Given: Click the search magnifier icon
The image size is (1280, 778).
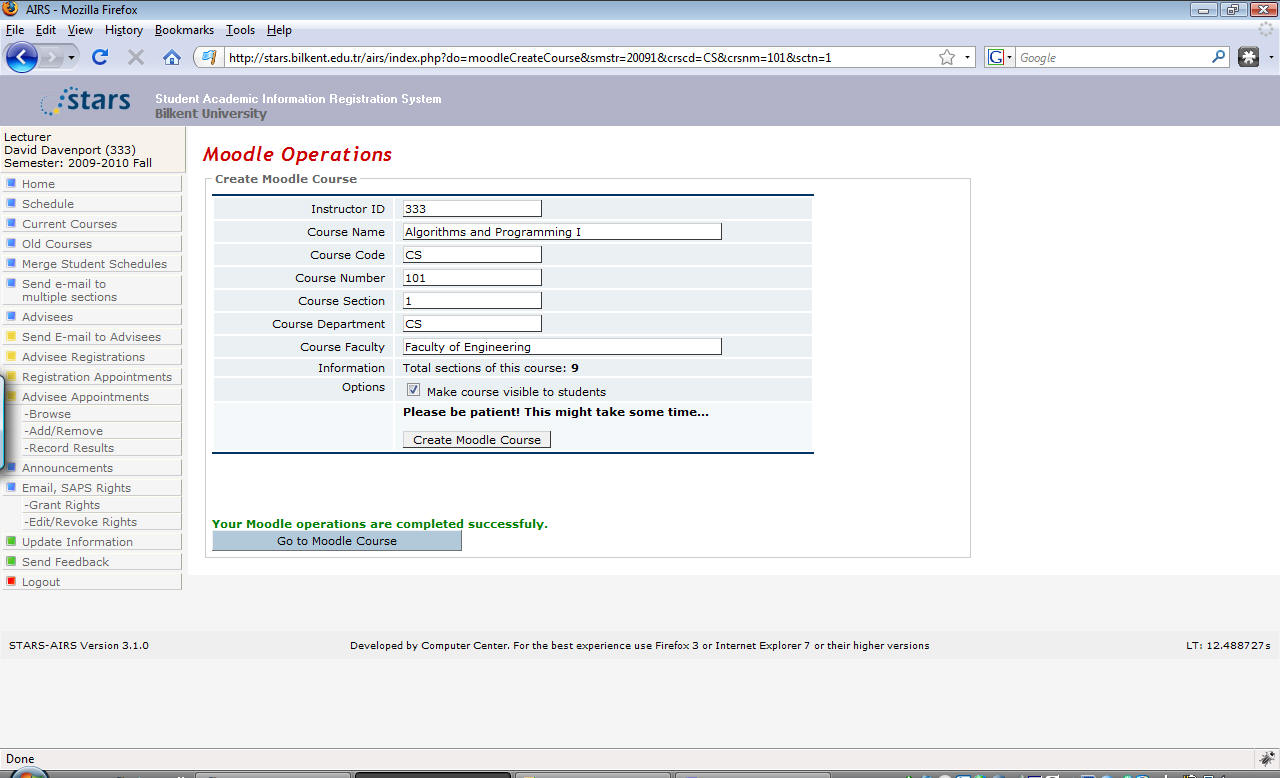Looking at the screenshot, I should (x=1219, y=57).
